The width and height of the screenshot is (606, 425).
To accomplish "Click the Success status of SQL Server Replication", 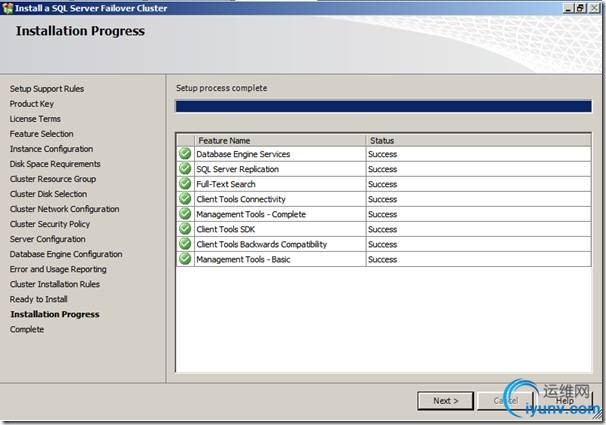I will pos(383,169).
